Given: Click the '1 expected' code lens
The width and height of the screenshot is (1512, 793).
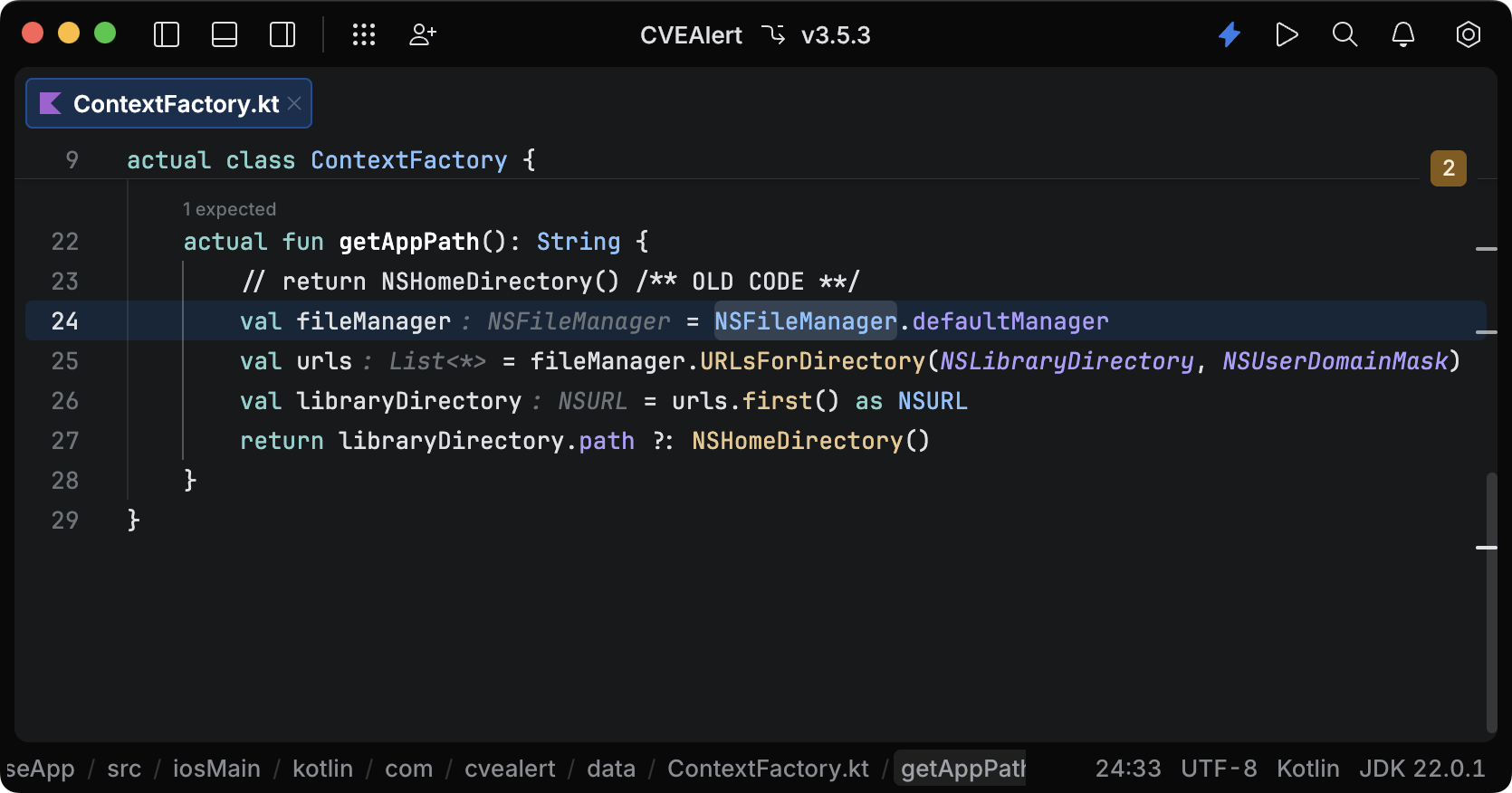Looking at the screenshot, I should point(229,209).
